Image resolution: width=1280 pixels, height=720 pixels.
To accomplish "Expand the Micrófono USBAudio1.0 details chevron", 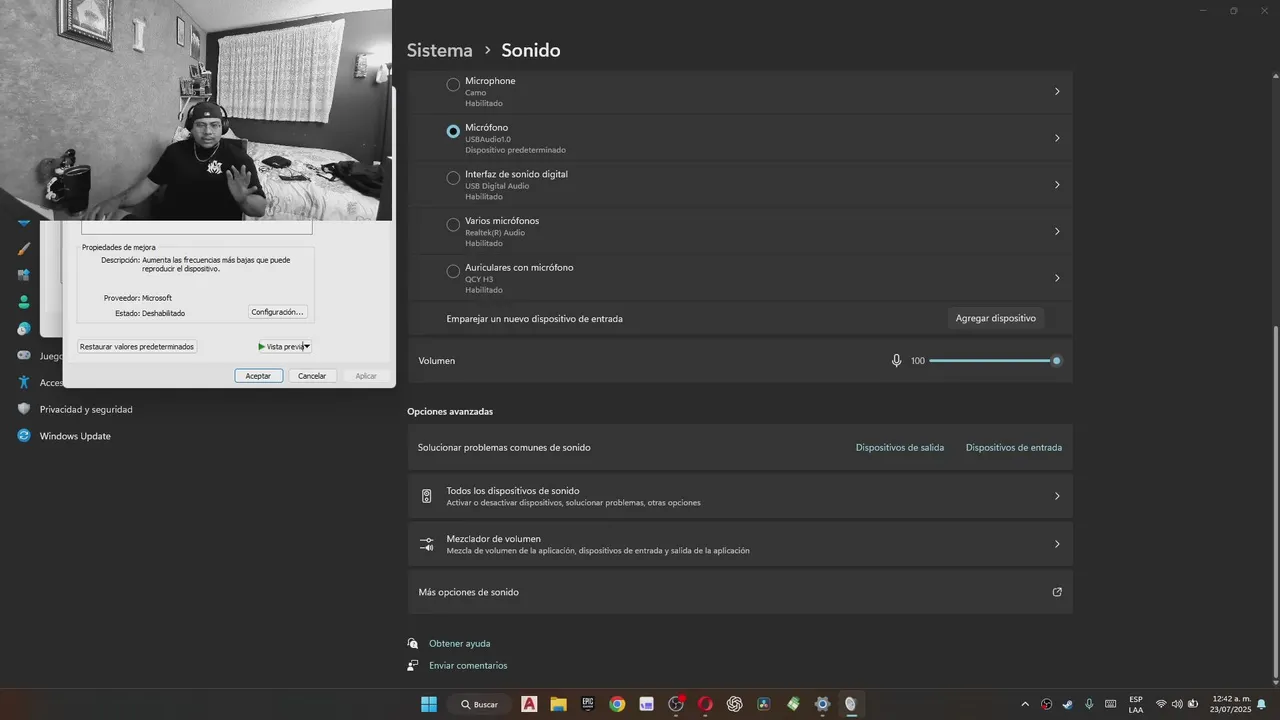I will click(1057, 138).
